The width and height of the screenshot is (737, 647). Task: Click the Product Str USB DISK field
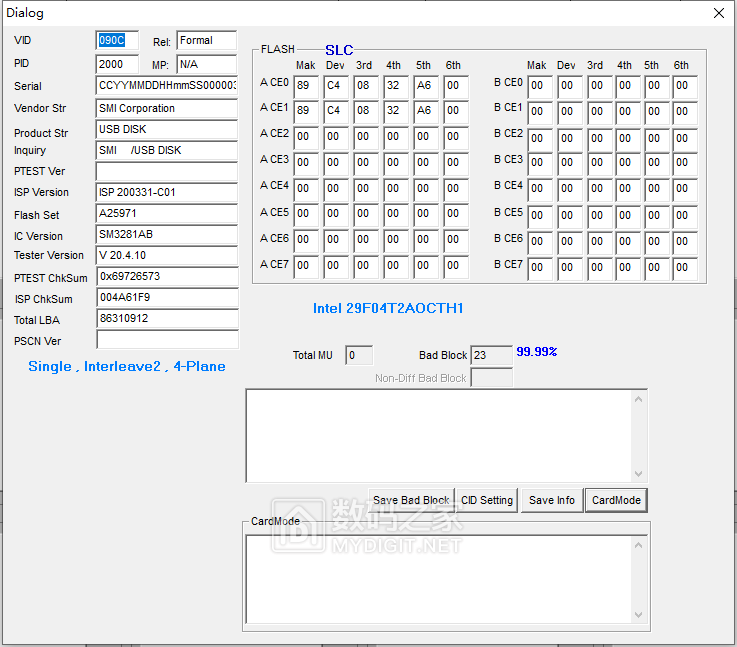coord(166,130)
